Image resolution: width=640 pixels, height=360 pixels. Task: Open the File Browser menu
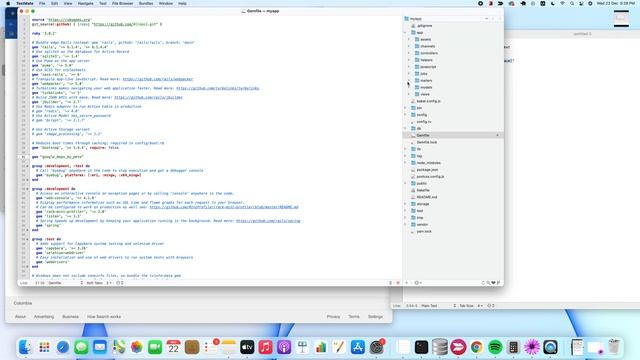pyautogui.click(x=122, y=3)
